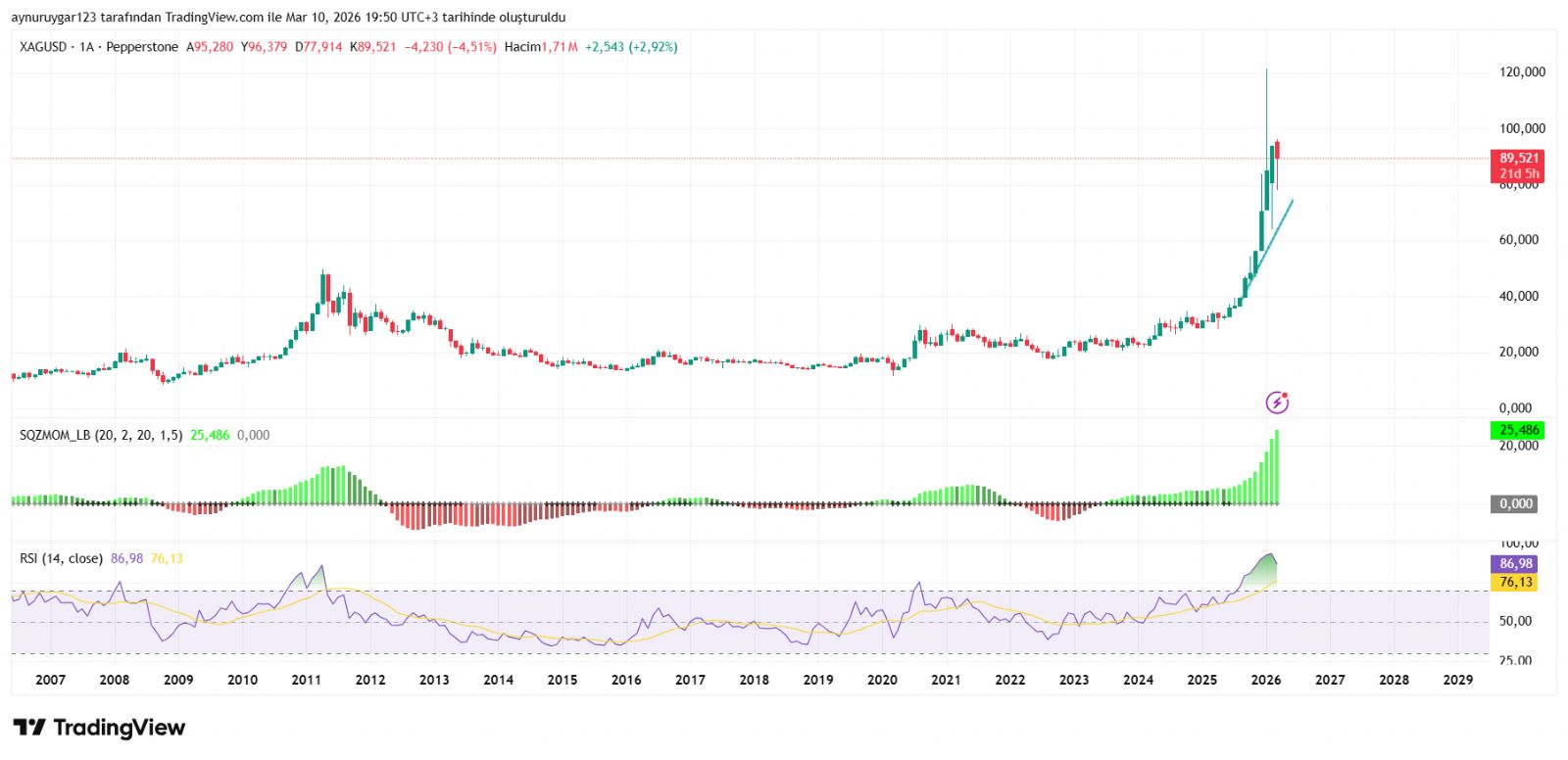Click the 1A timeframe label in header
1568x760 pixels.
[x=87, y=47]
